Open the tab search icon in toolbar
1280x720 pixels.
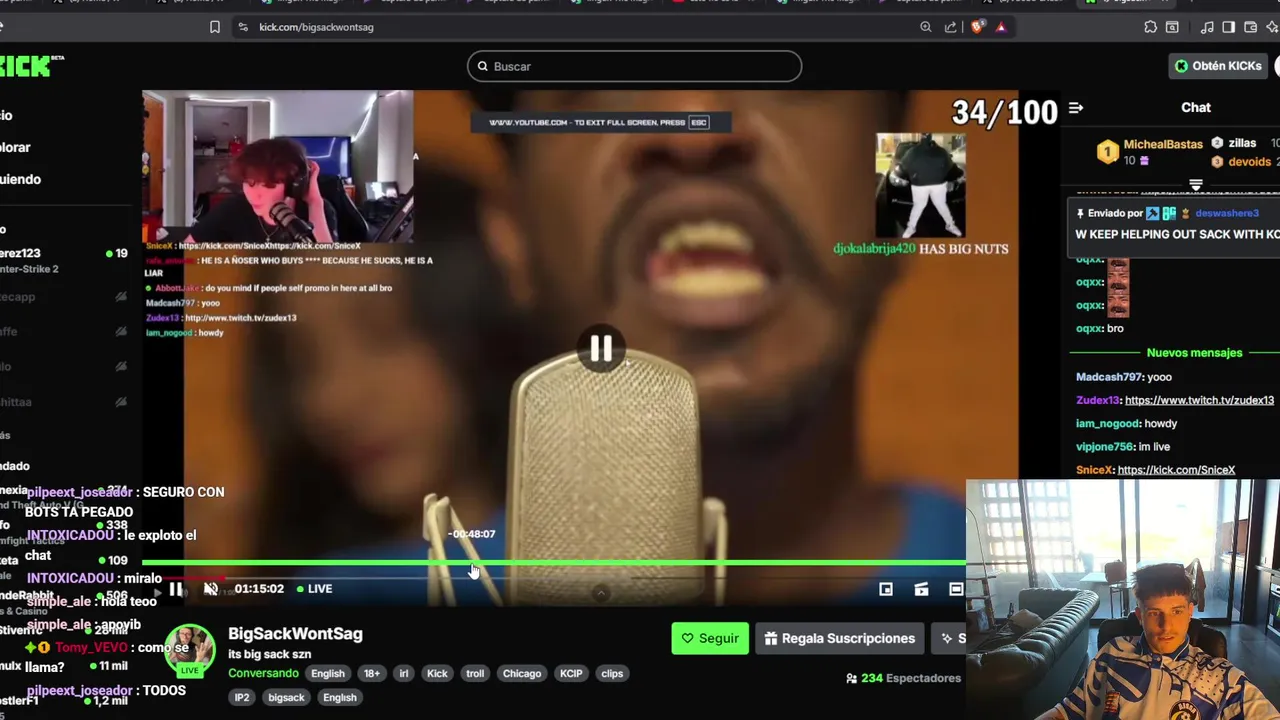point(1172,27)
